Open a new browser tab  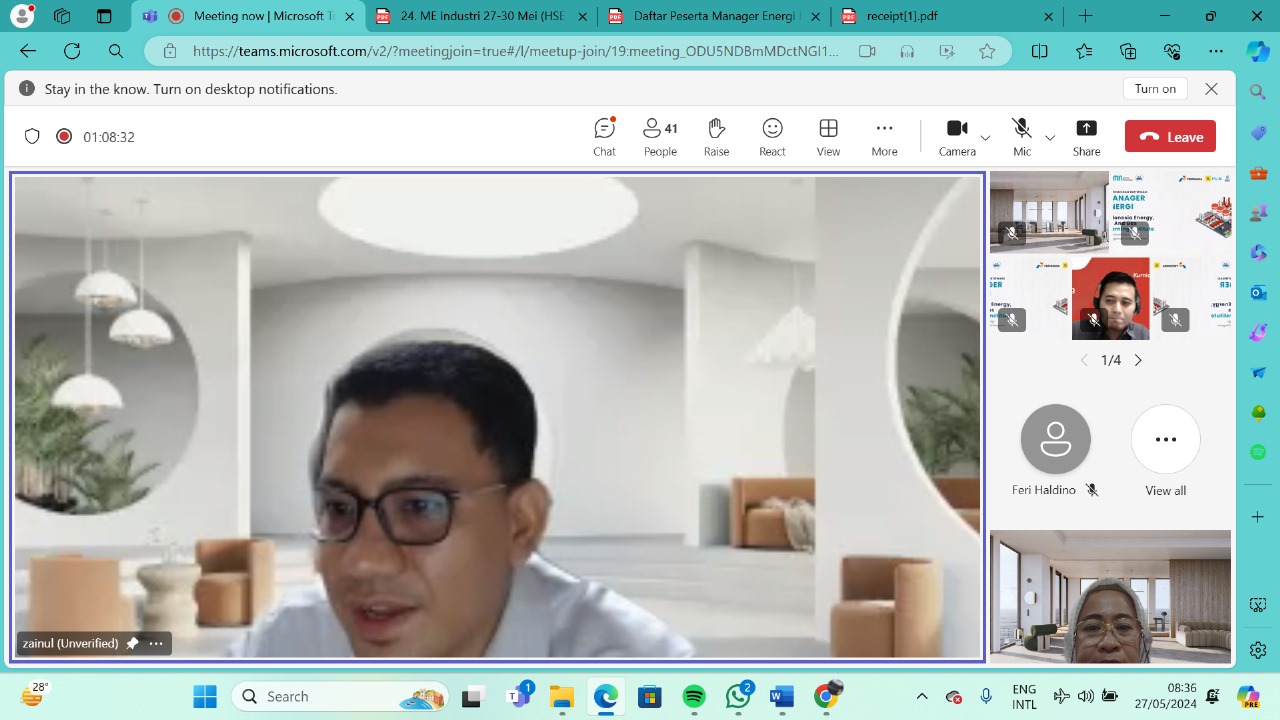click(x=1086, y=16)
